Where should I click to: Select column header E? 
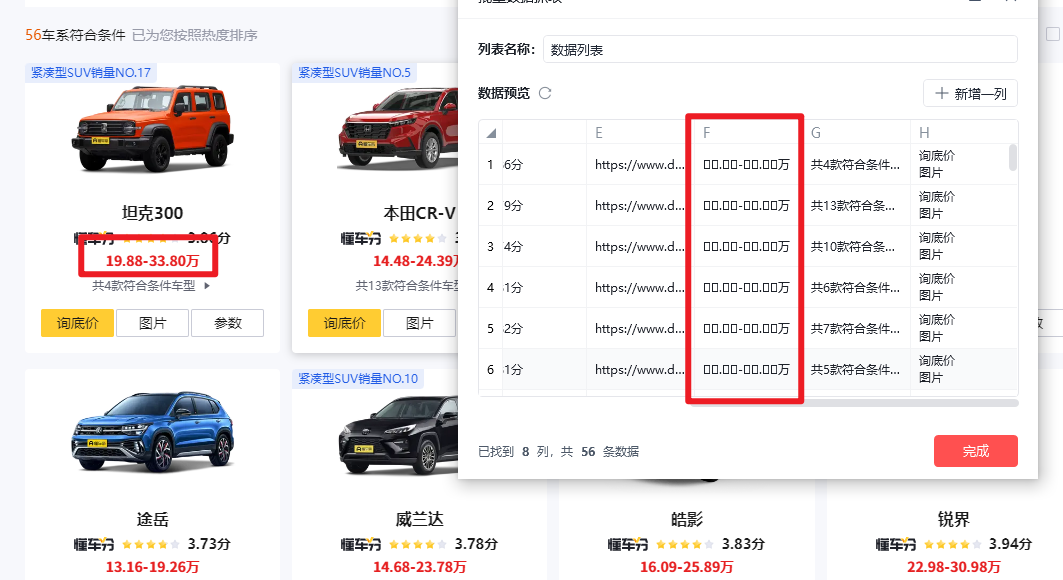point(599,133)
